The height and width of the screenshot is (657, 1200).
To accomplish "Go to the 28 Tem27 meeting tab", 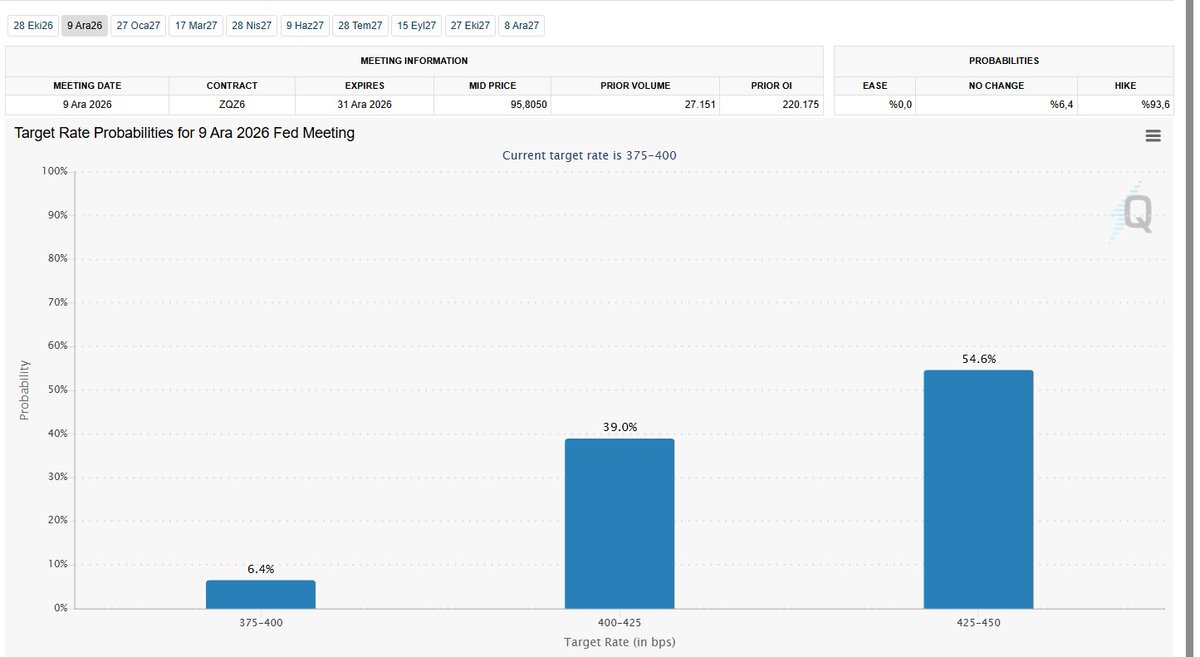I will [360, 26].
